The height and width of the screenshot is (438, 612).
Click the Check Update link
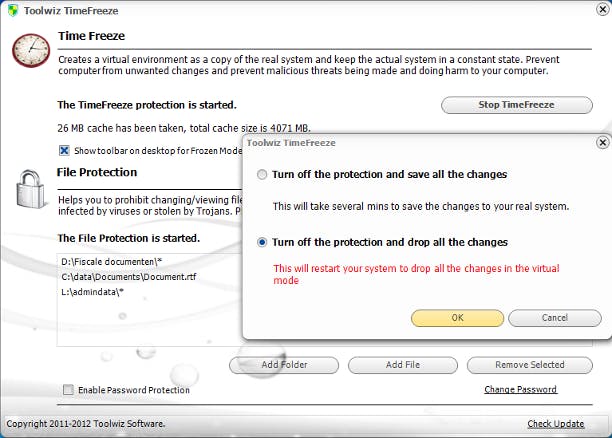pyautogui.click(x=555, y=424)
